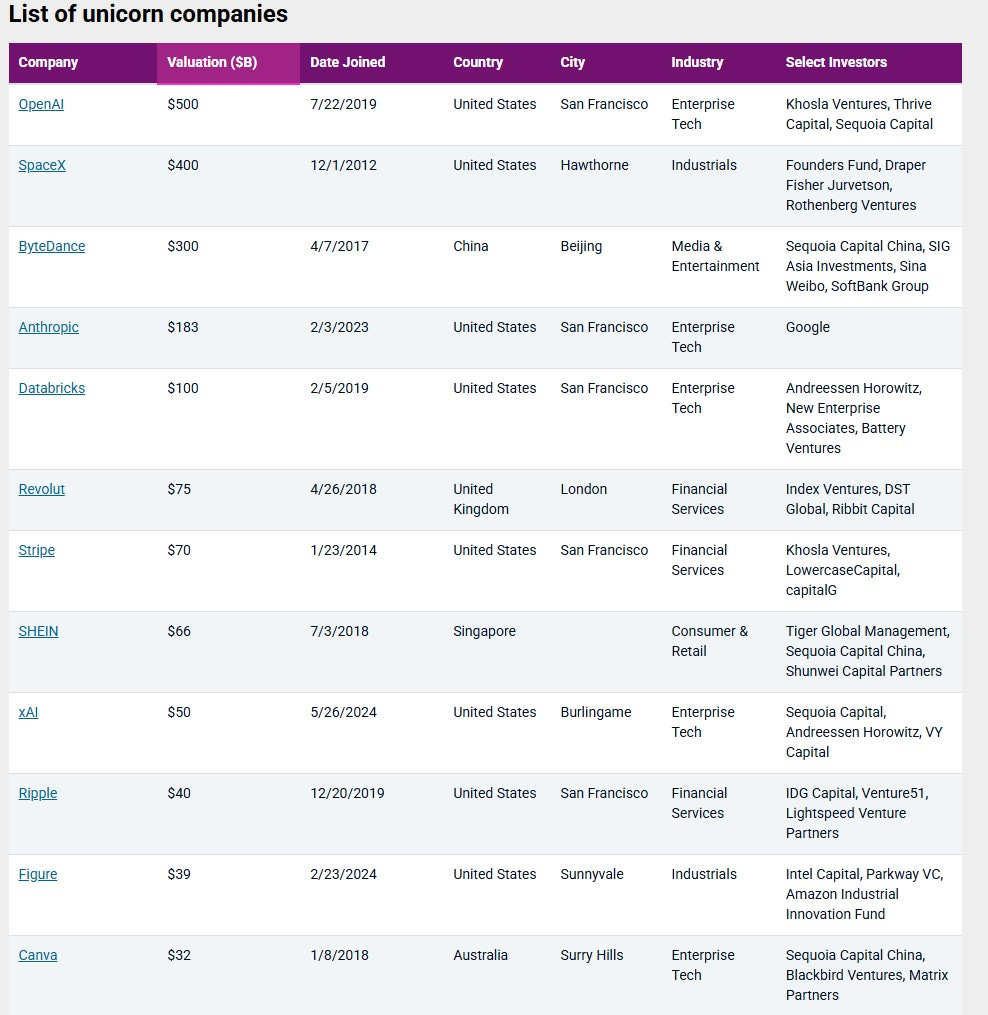Open the OpenAI company link
Image resolution: width=988 pixels, height=1015 pixels.
pos(41,104)
